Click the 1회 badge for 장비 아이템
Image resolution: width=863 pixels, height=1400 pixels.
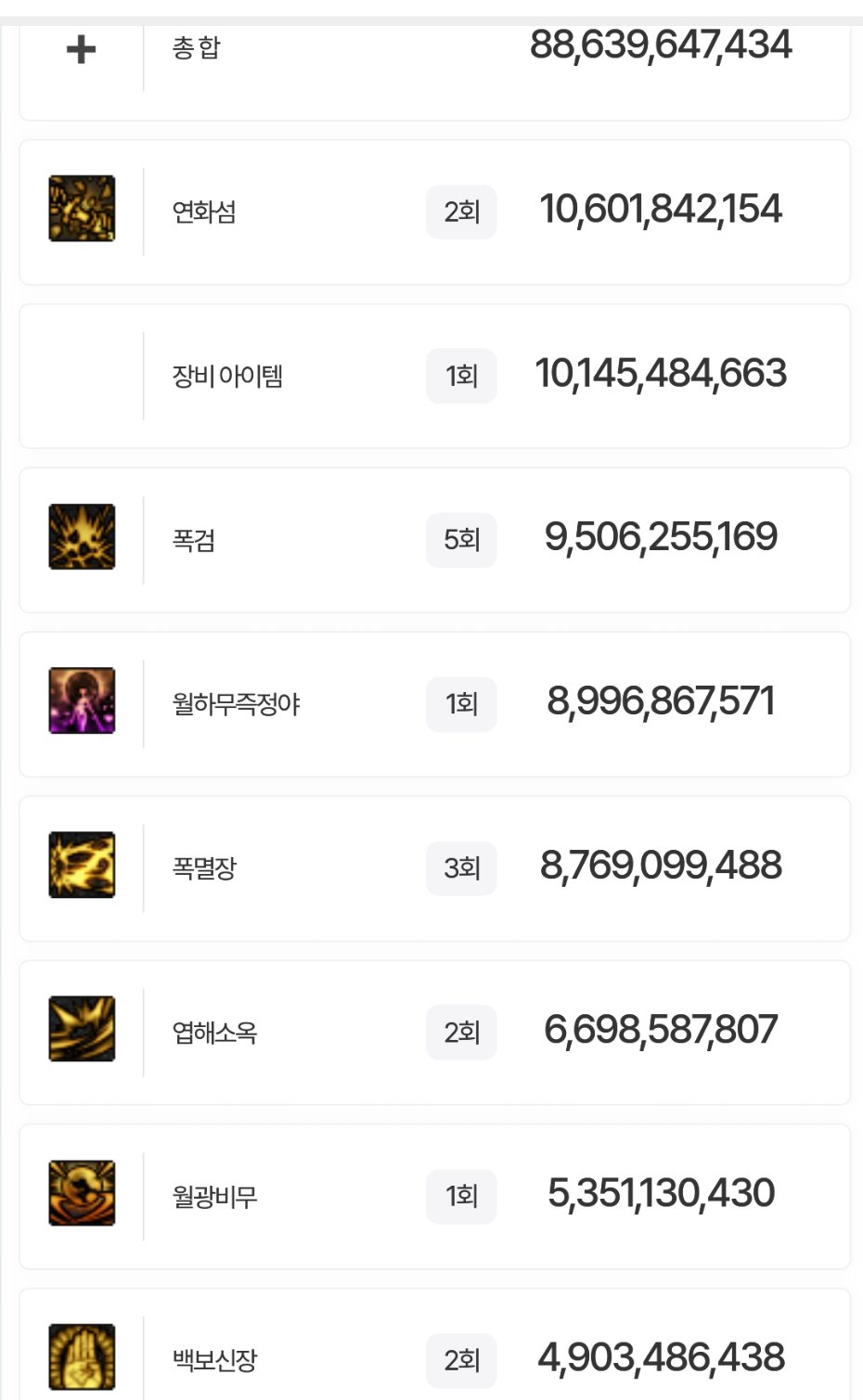point(461,376)
